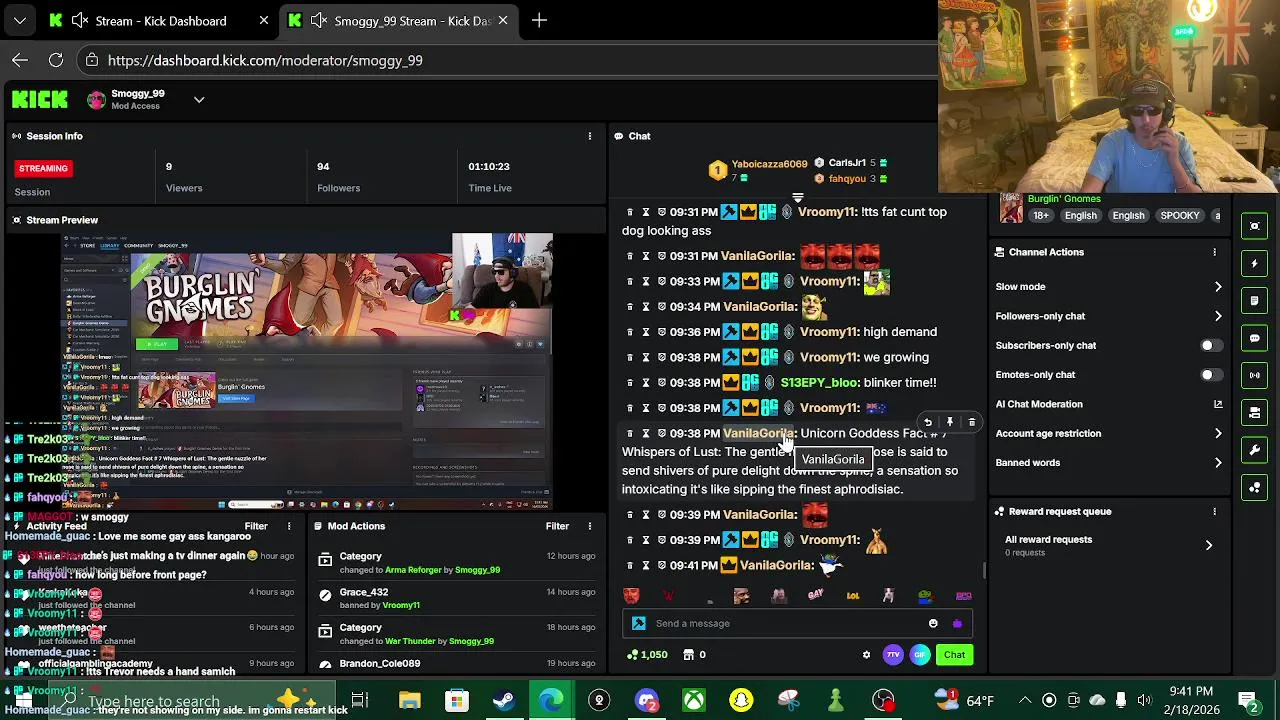Open Steam from the taskbar
The height and width of the screenshot is (720, 1280).
[x=504, y=700]
